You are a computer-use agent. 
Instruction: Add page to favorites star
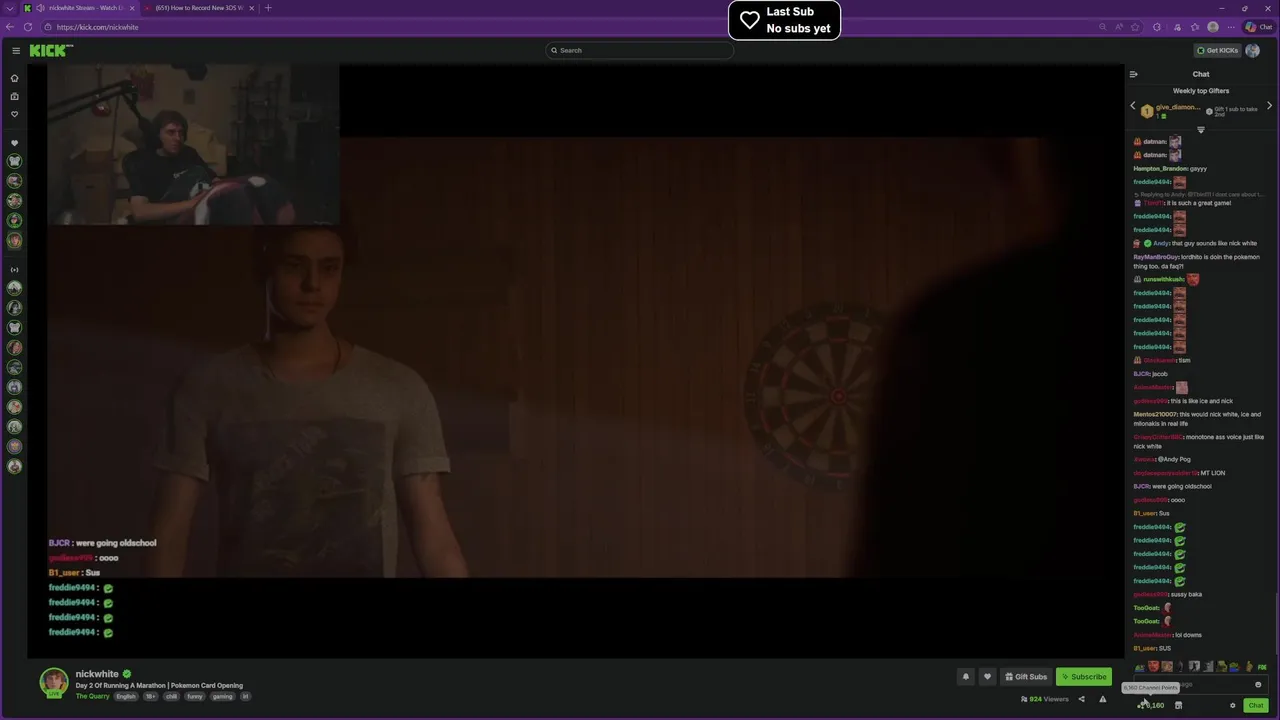[x=1135, y=27]
